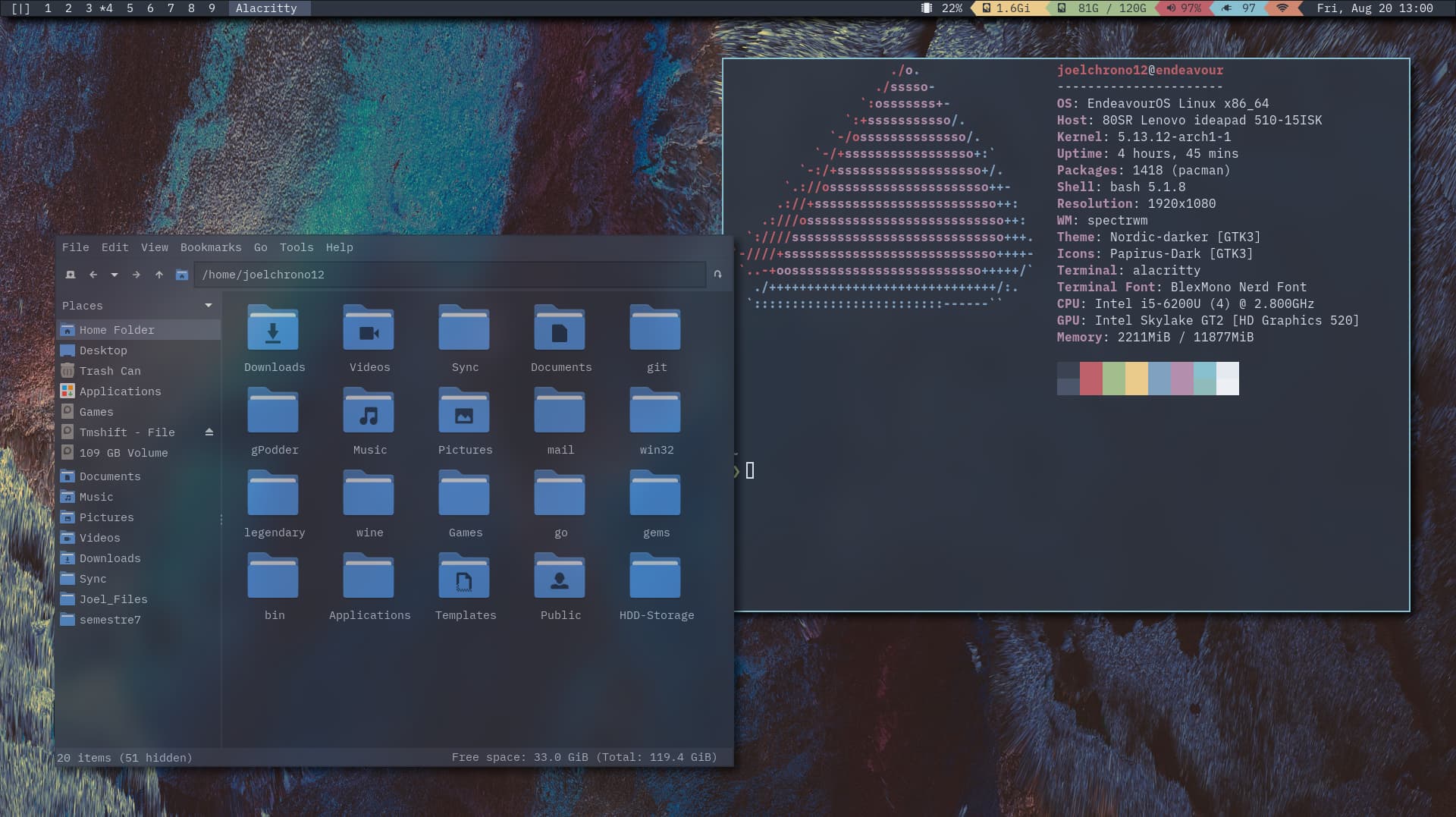Viewport: 1456px width, 817px height.
Task: Click the /home/joelchrono12 path field
Action: [450, 275]
